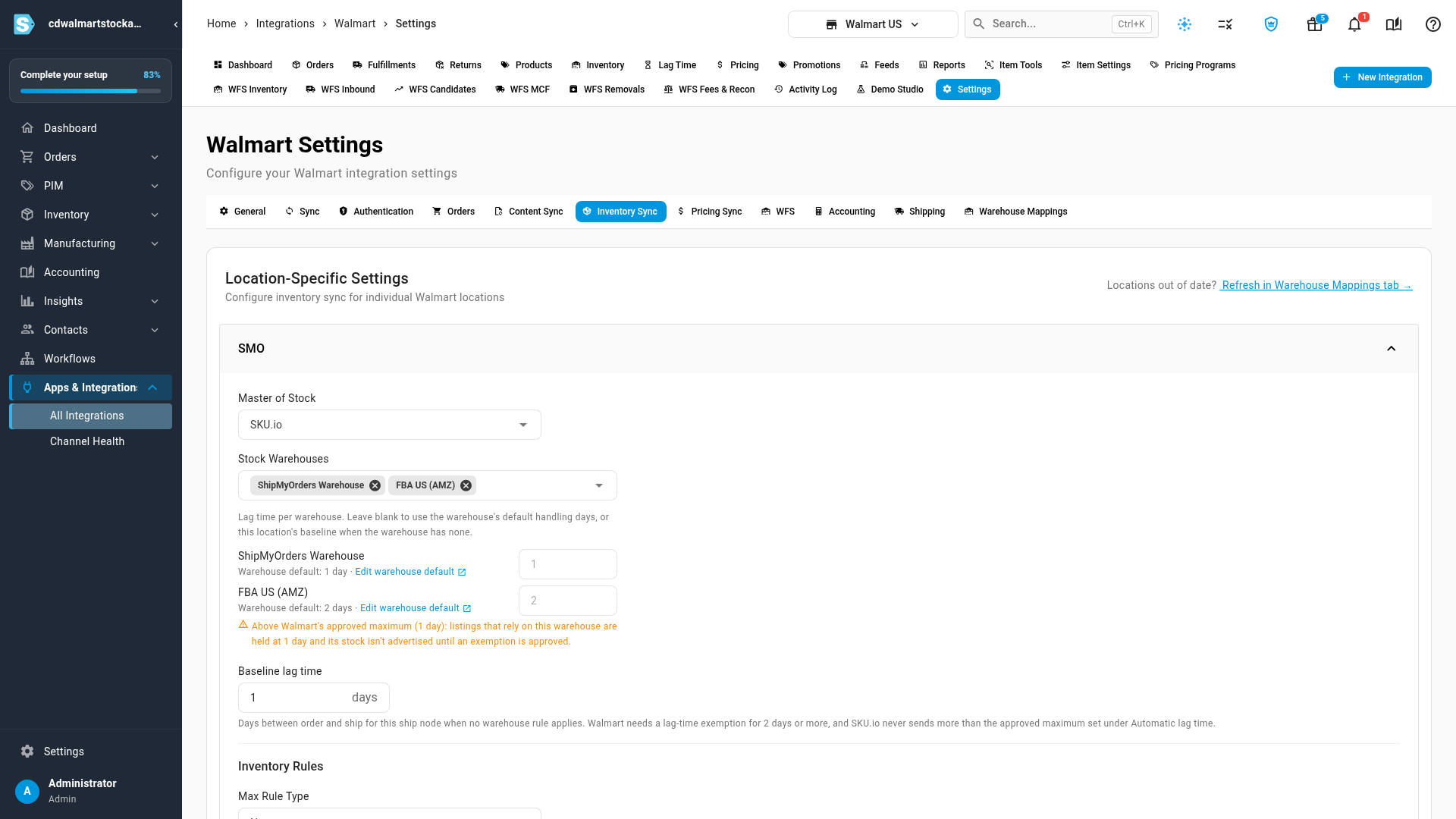Image resolution: width=1456 pixels, height=819 pixels.
Task: Click the New Integration button
Action: pyautogui.click(x=1382, y=77)
